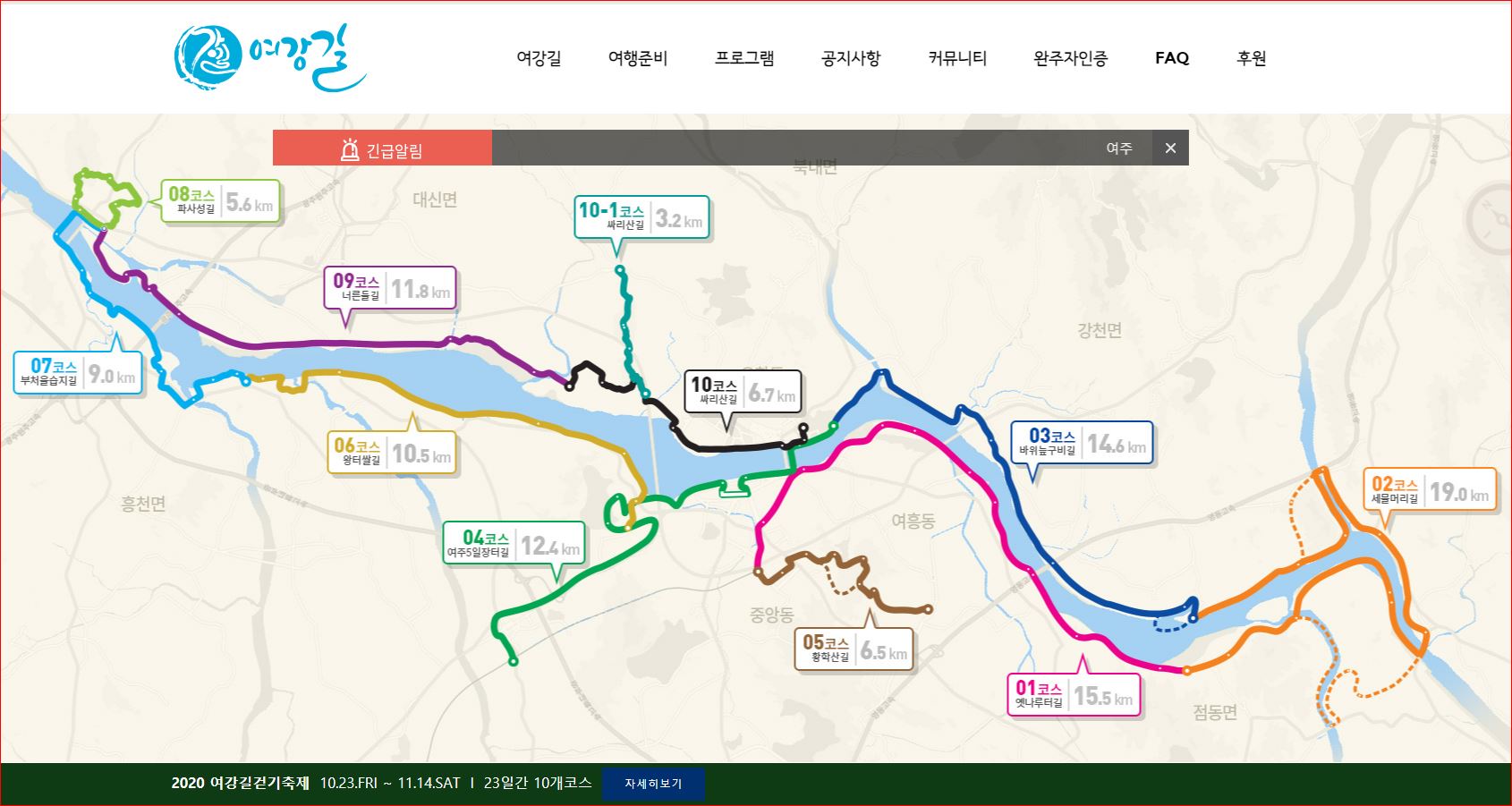This screenshot has width=1512, height=806.
Task: Close the emergency alert banner
Action: tap(1170, 148)
